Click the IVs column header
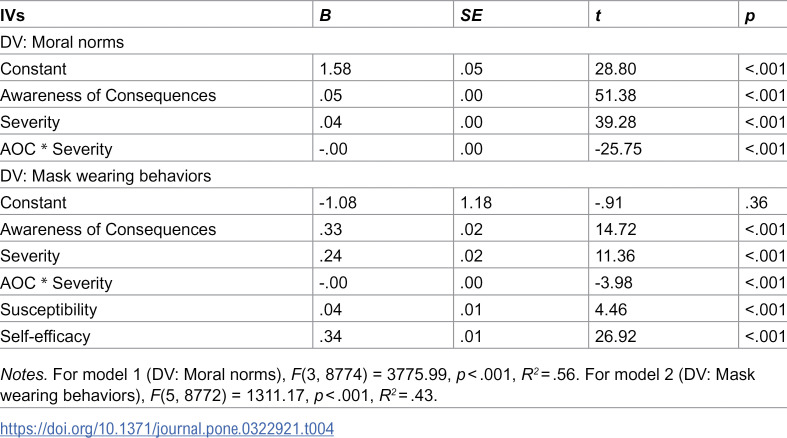Image resolution: width=787 pixels, height=438 pixels. coord(13,16)
